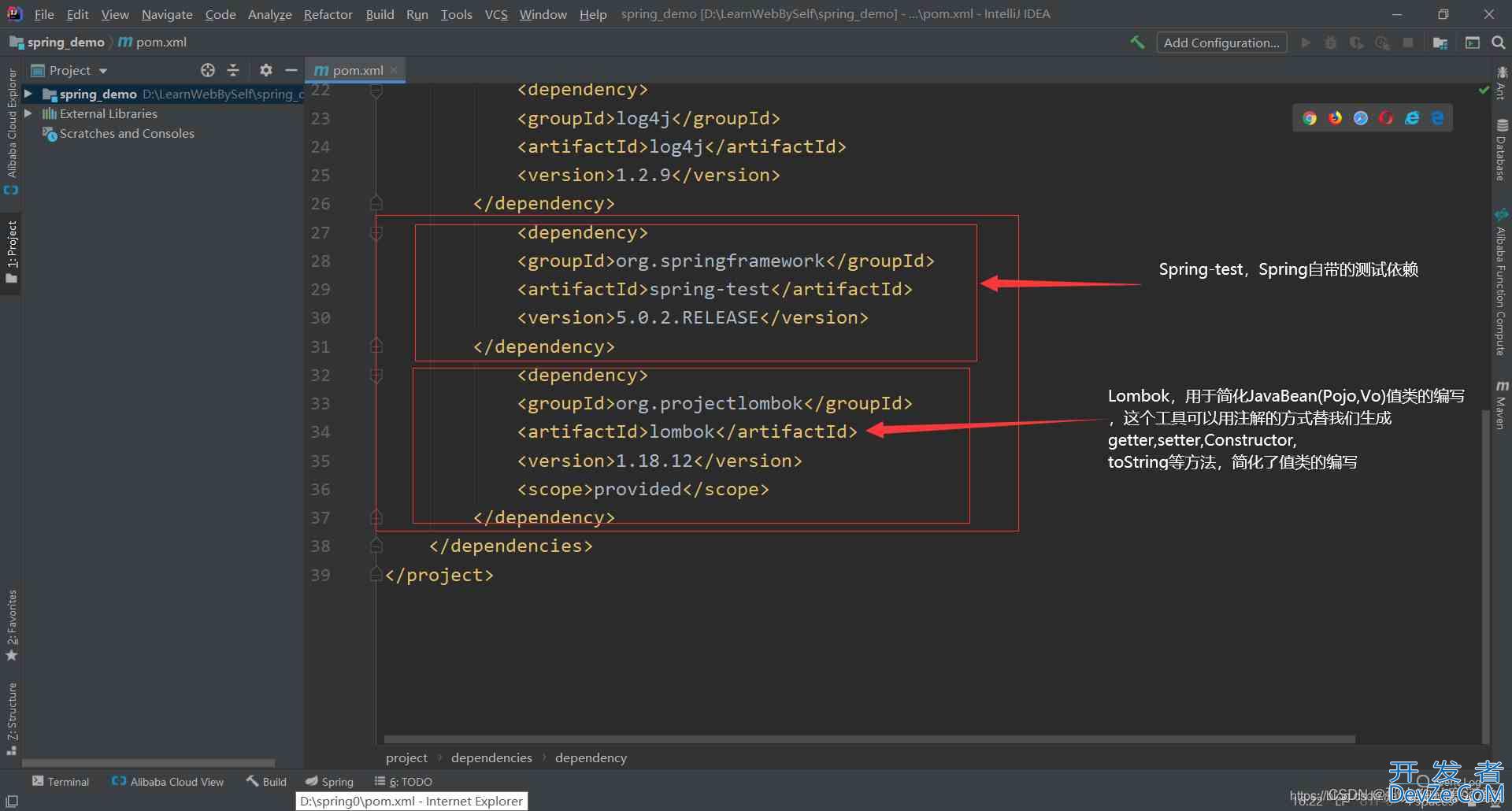
Task: Open in Chrome browser icon
Action: pyautogui.click(x=1310, y=118)
